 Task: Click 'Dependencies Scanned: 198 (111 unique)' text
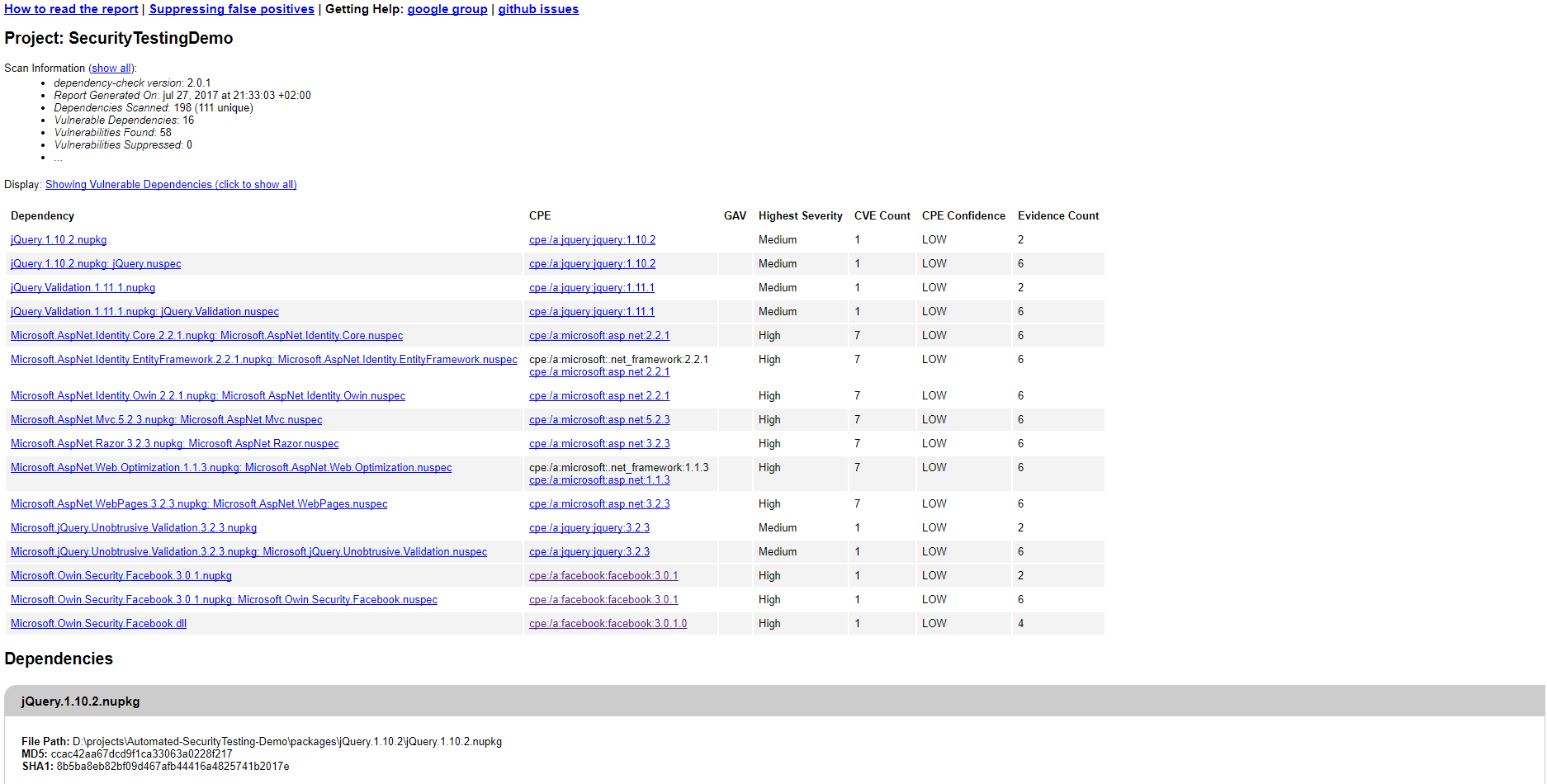[154, 108]
